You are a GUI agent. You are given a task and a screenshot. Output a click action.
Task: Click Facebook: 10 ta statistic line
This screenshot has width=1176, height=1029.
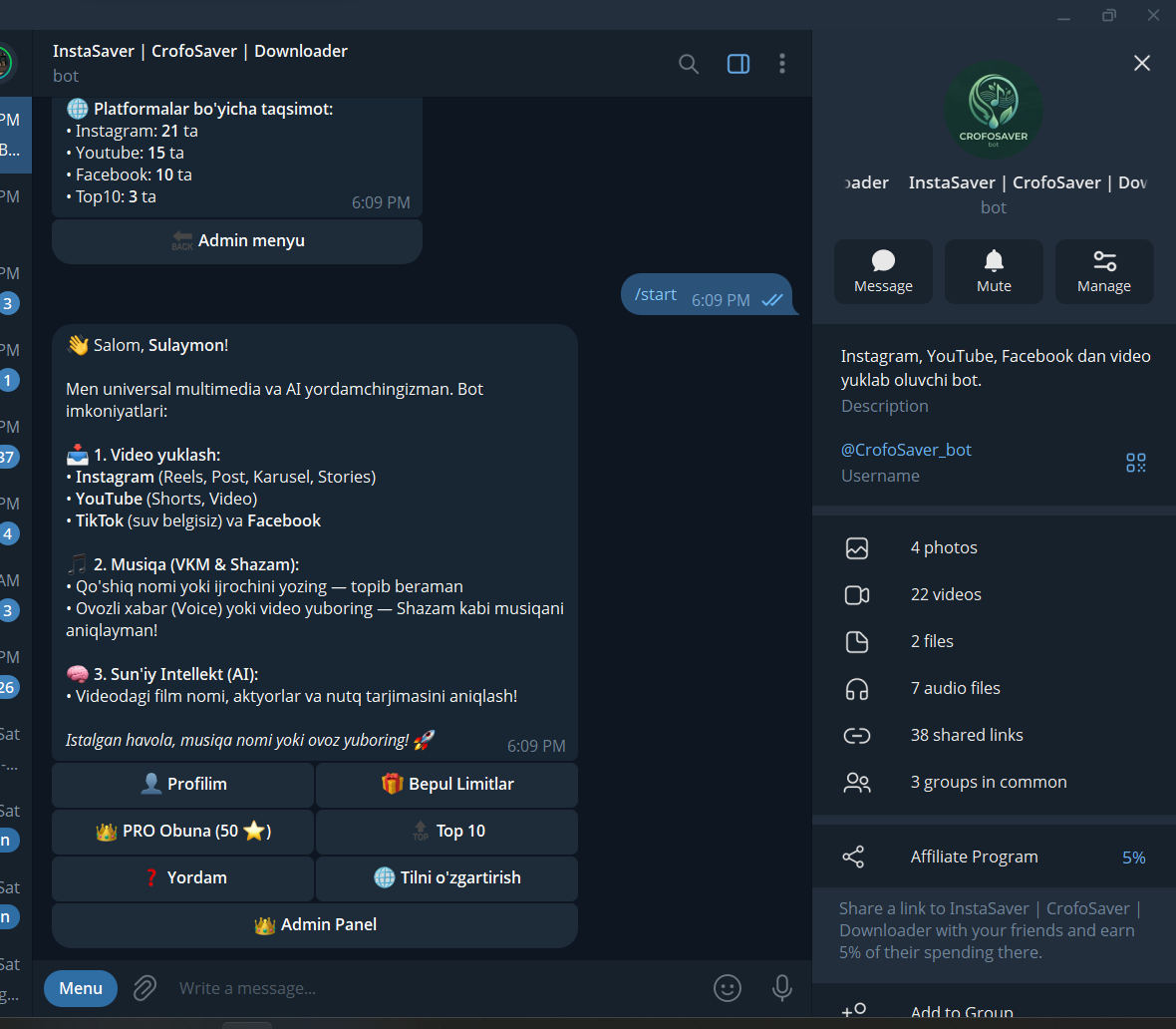coord(129,174)
